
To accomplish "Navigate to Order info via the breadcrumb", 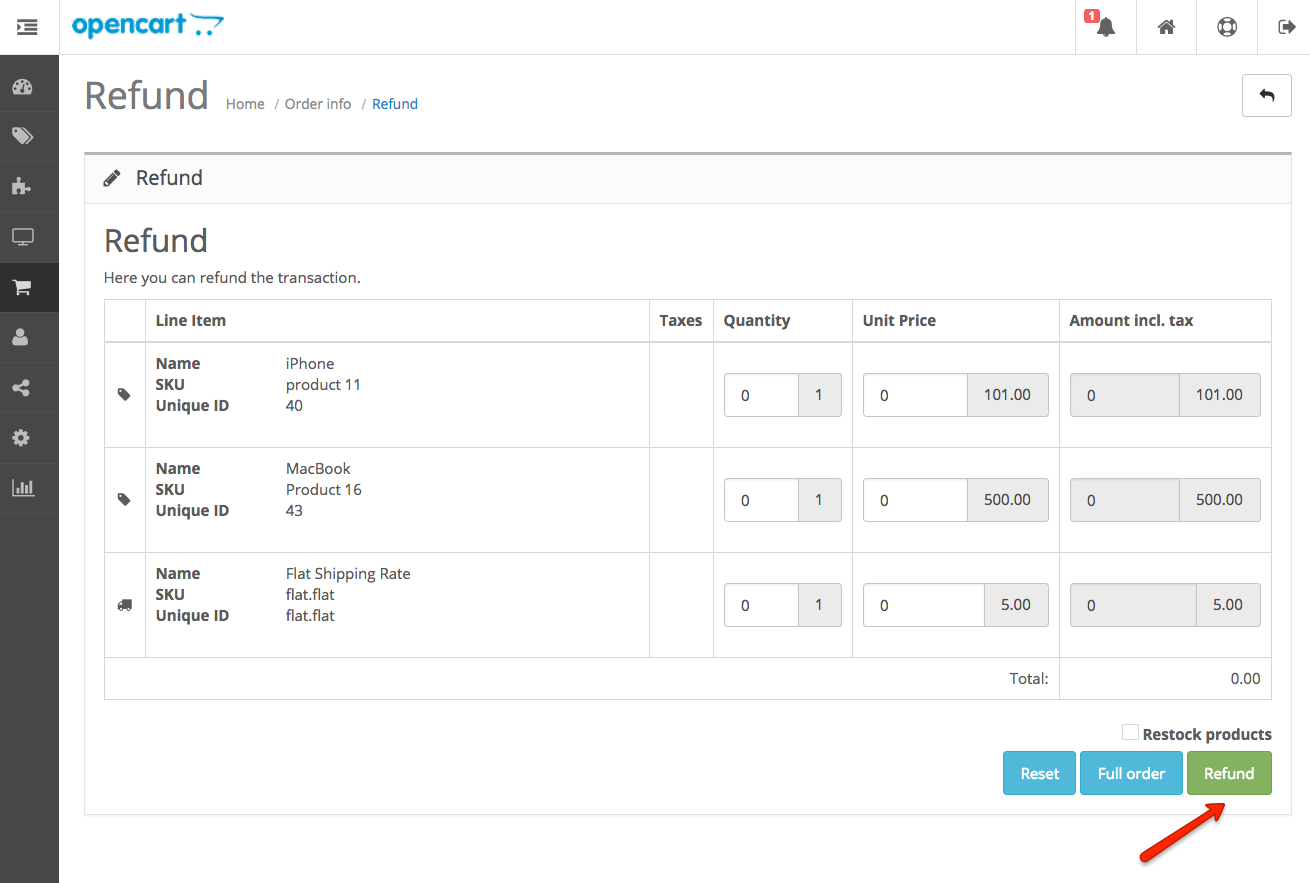I will point(317,103).
